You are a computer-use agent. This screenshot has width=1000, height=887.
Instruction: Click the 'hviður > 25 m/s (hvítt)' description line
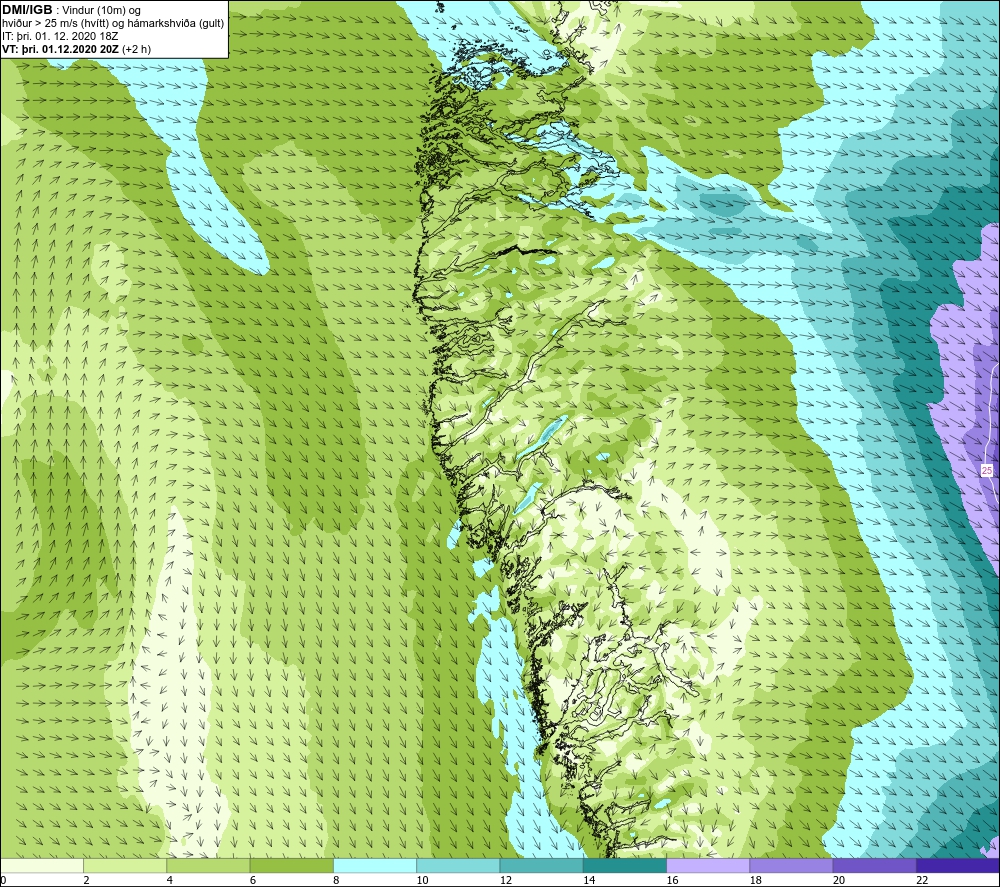(x=114, y=24)
